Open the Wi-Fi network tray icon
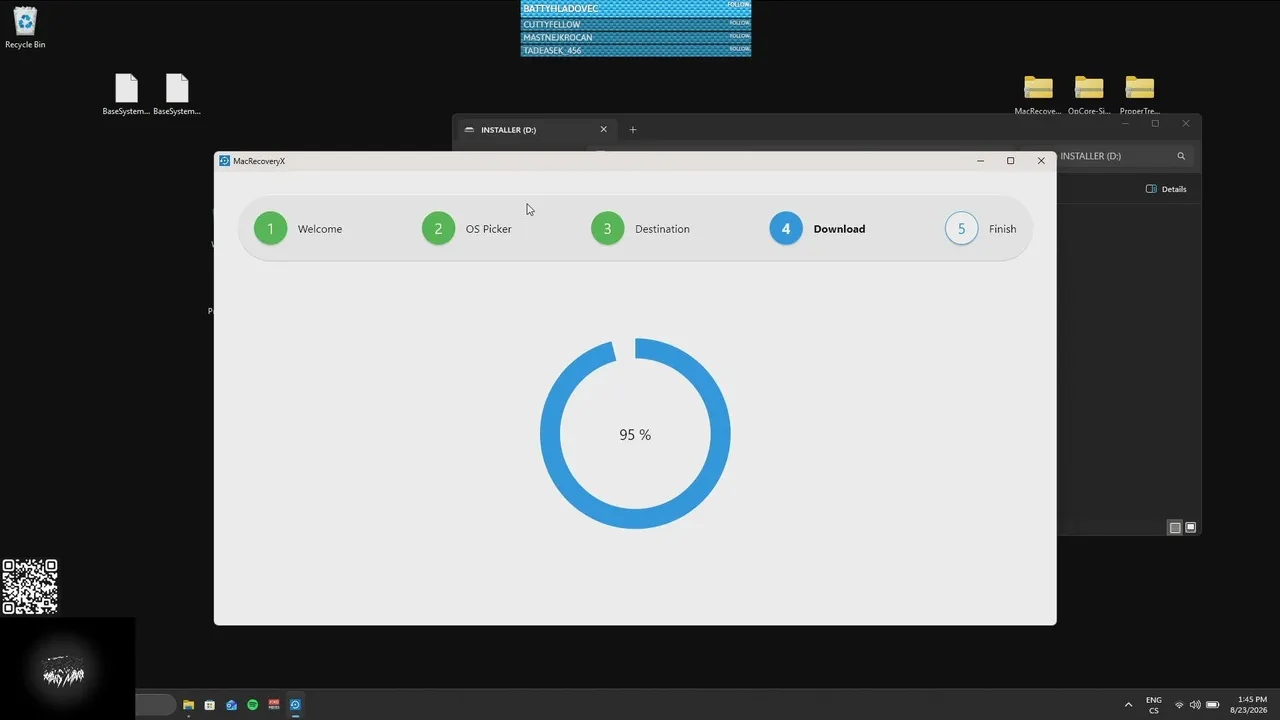Screen dimensions: 1280x720 (x=1179, y=705)
